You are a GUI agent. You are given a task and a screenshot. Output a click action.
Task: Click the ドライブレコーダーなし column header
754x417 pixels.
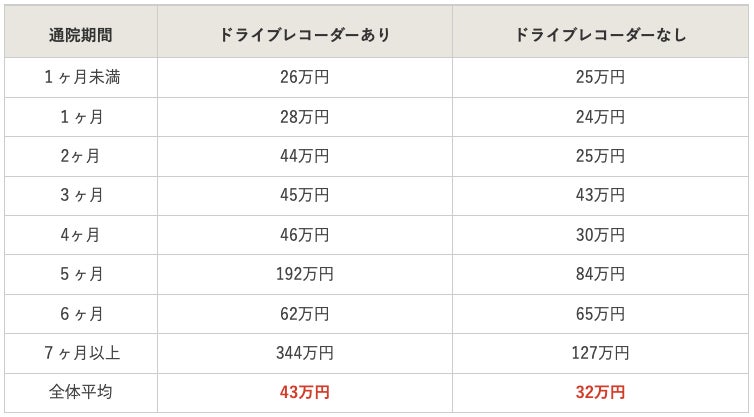600,35
